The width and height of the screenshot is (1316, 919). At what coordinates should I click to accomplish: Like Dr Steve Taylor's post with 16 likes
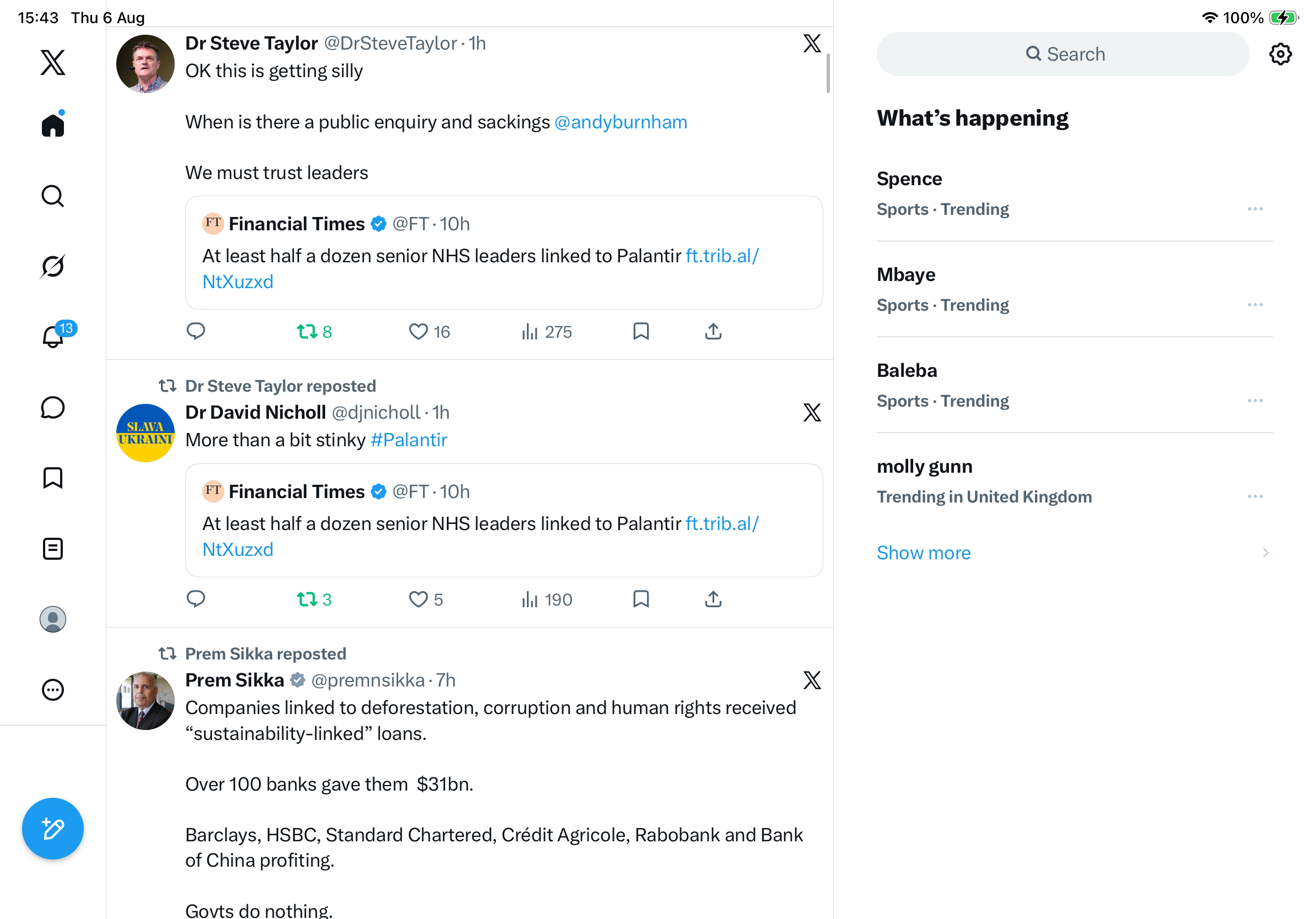point(429,332)
